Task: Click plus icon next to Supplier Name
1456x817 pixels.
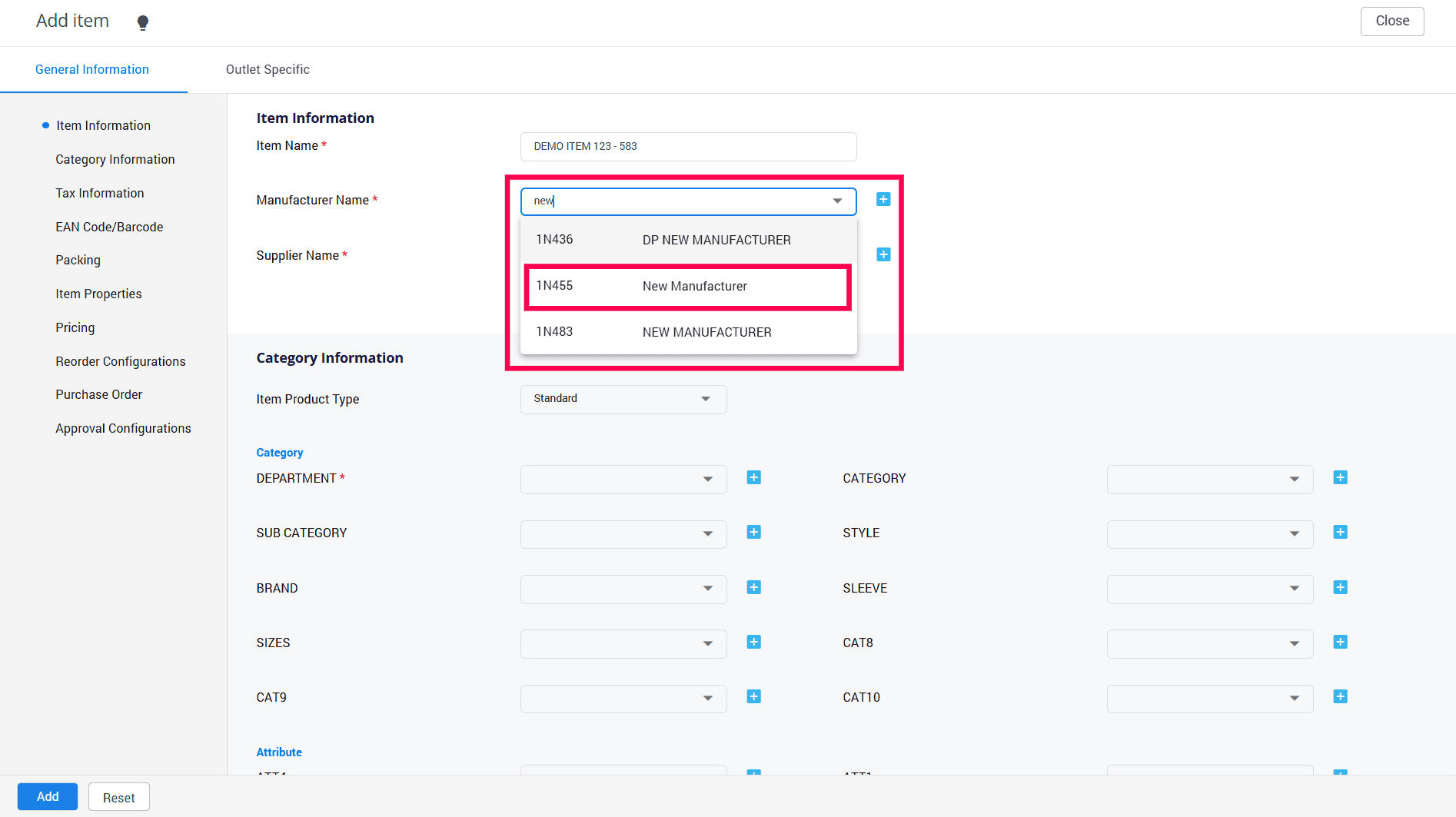Action: tap(883, 254)
